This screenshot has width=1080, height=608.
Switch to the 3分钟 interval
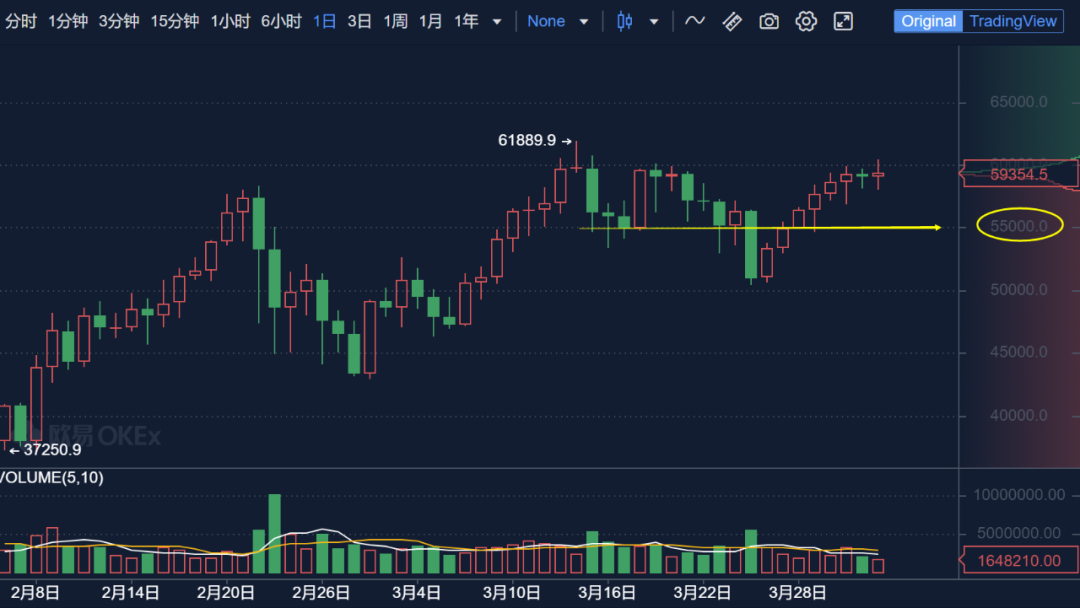118,21
